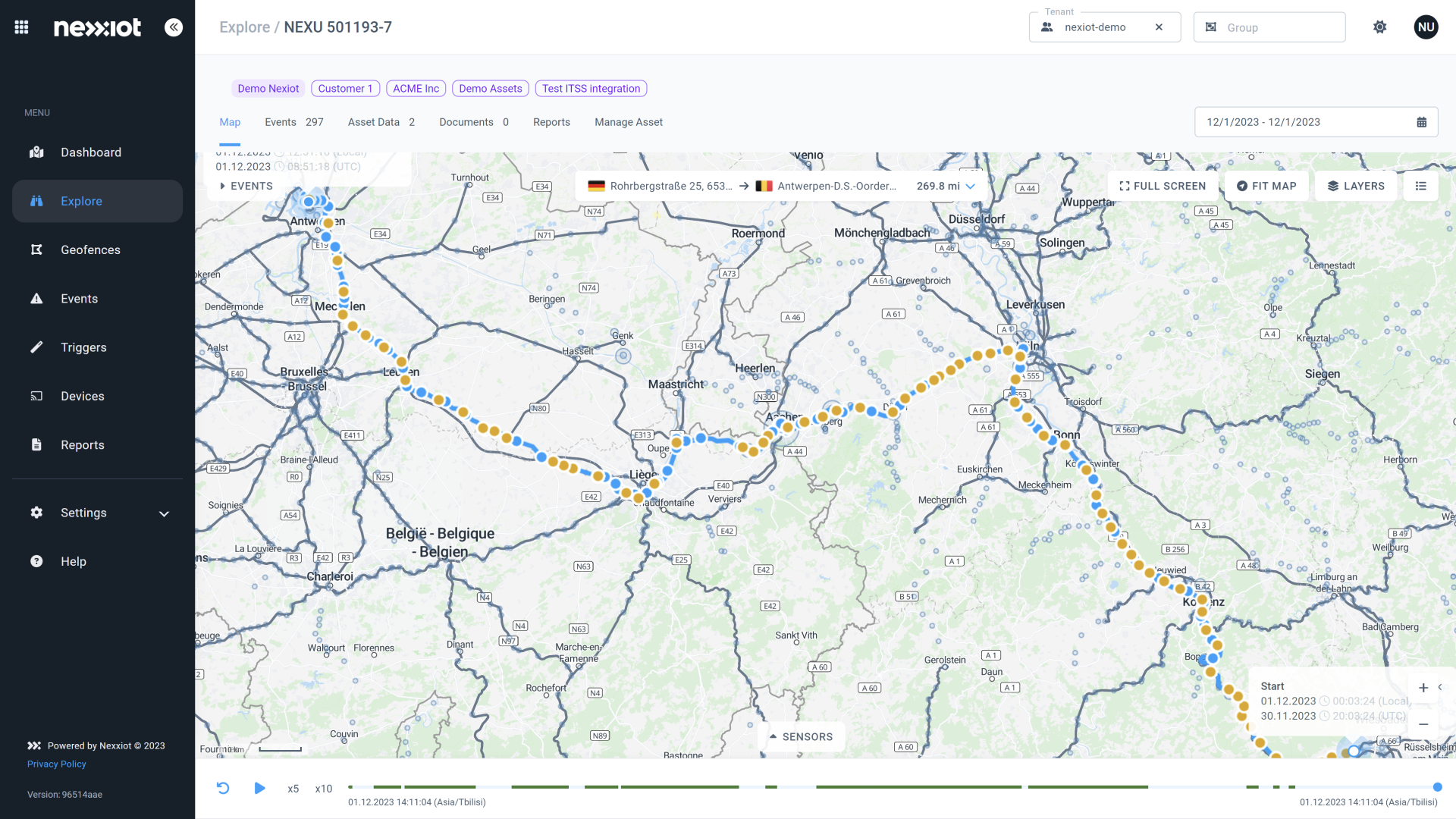This screenshot has width=1456, height=819.
Task: Open the Privacy Policy link
Action: pyautogui.click(x=57, y=764)
